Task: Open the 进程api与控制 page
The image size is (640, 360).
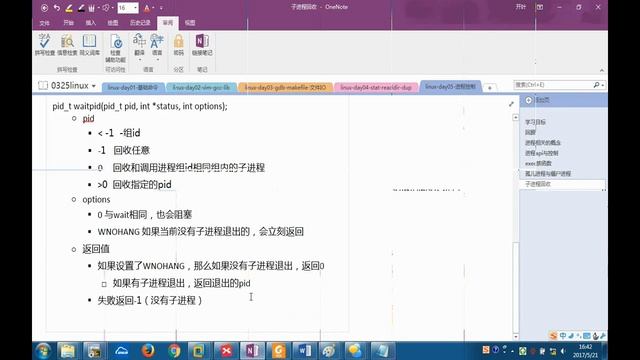Action: click(541, 153)
